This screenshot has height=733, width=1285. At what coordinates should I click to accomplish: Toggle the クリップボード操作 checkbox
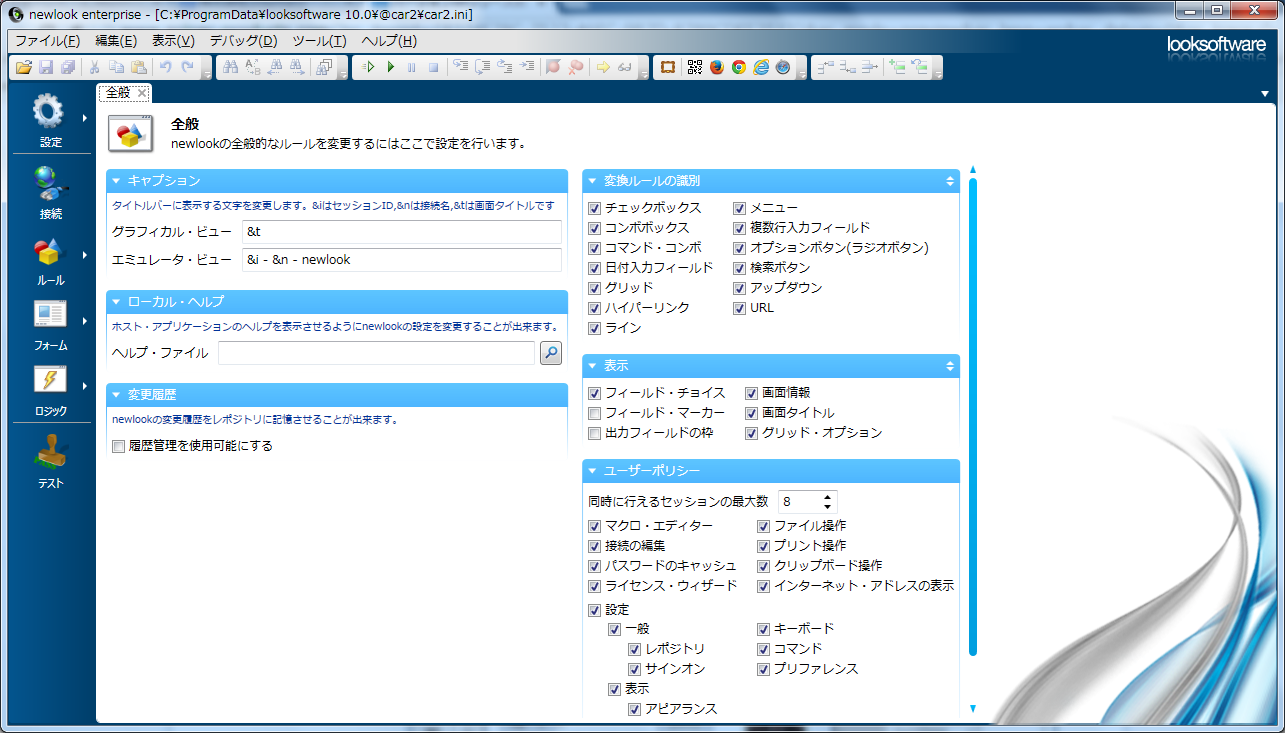pos(764,566)
